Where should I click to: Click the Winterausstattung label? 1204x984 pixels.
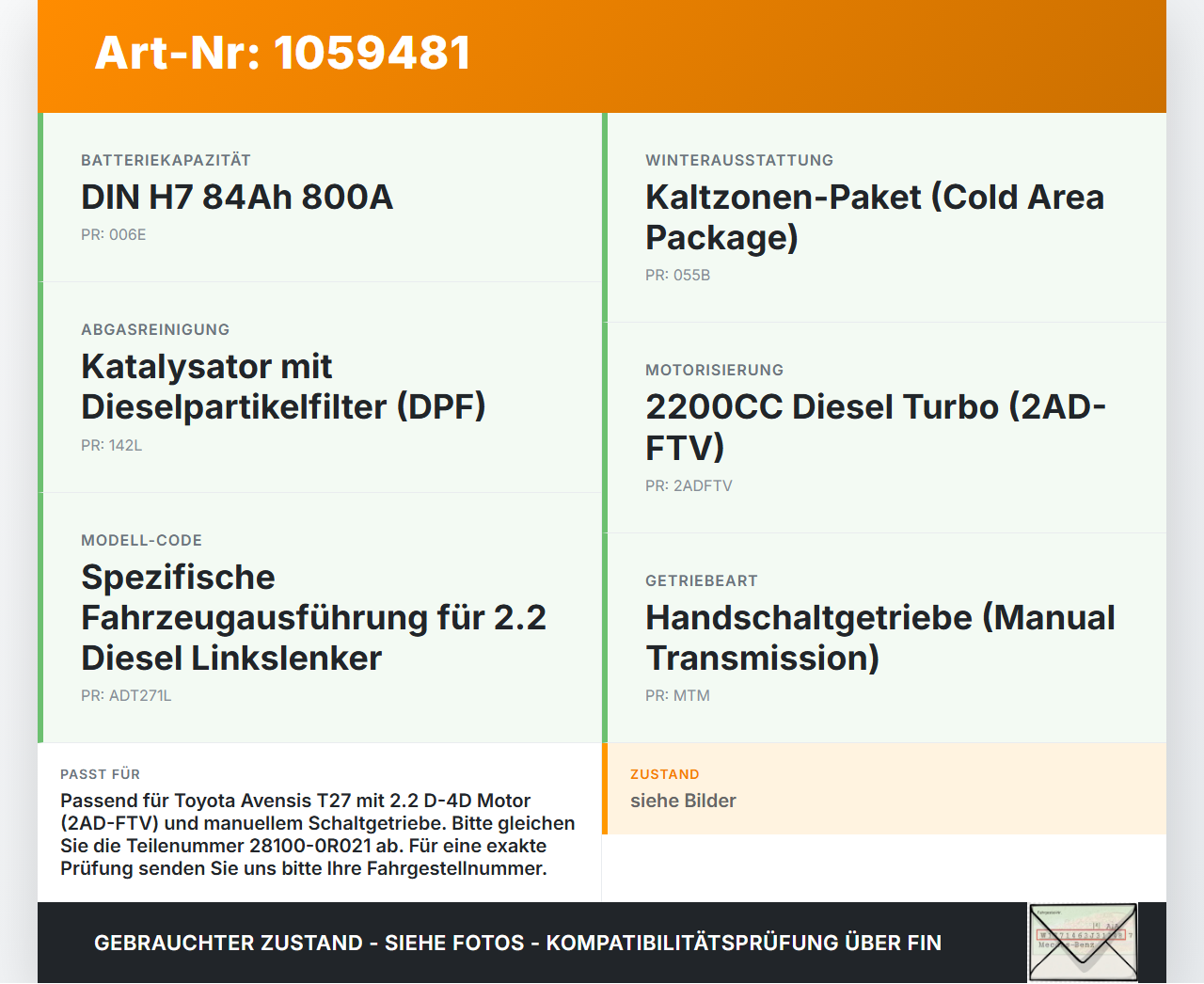click(739, 160)
